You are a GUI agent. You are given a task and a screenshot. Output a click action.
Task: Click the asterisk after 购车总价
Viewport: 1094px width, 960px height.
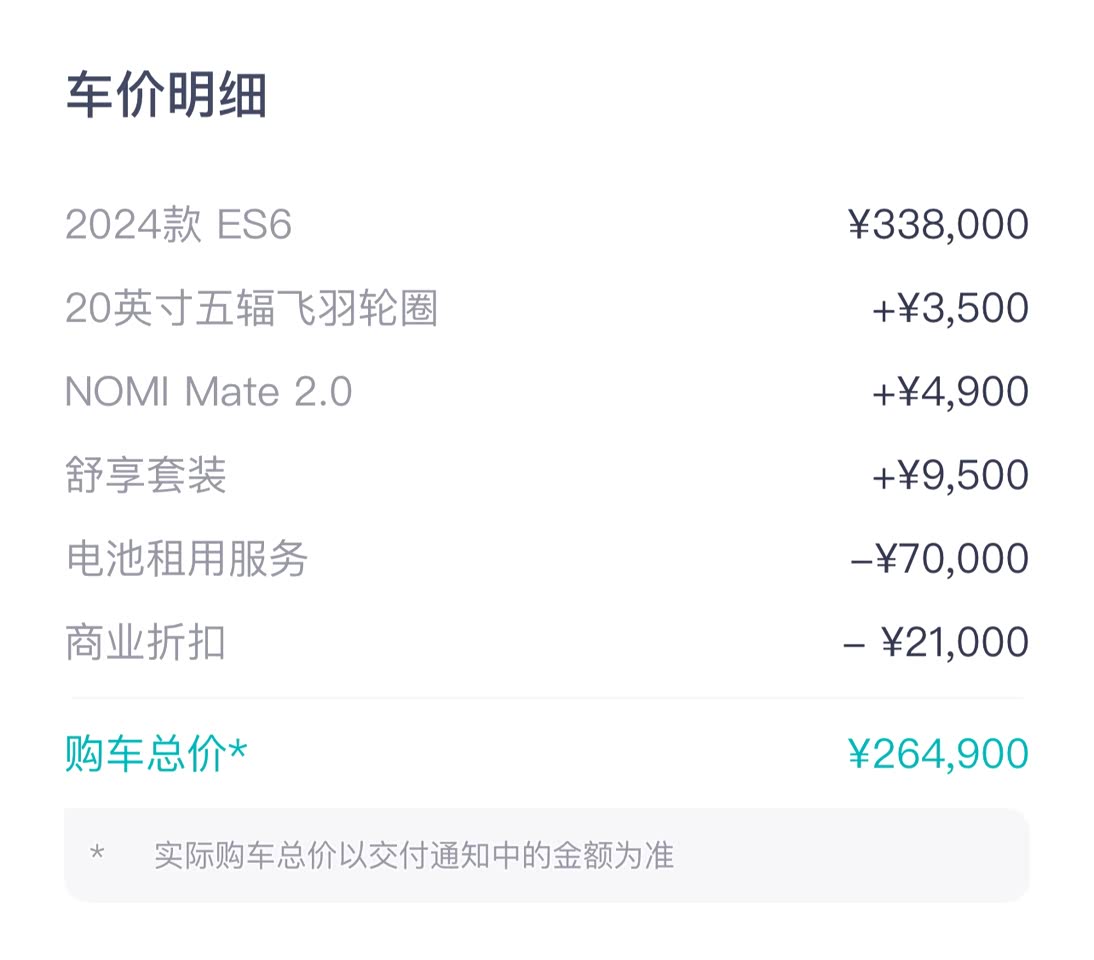237,750
